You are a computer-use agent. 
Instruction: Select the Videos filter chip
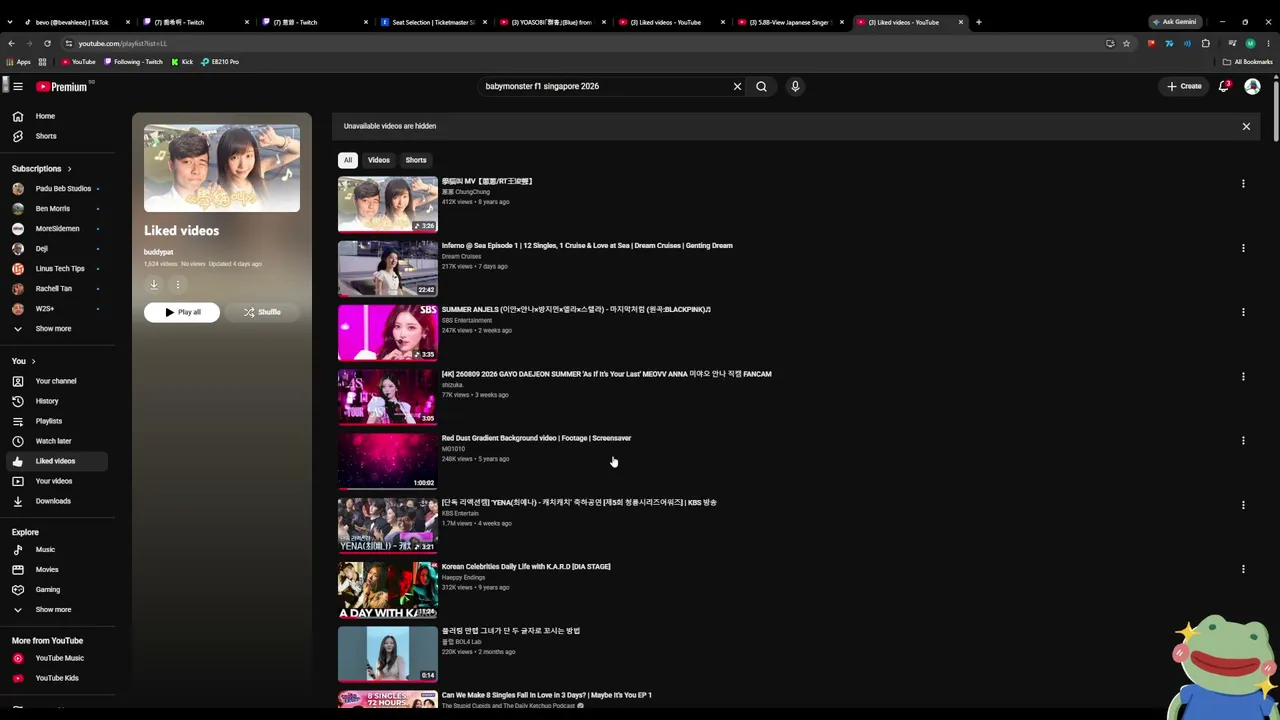379,160
